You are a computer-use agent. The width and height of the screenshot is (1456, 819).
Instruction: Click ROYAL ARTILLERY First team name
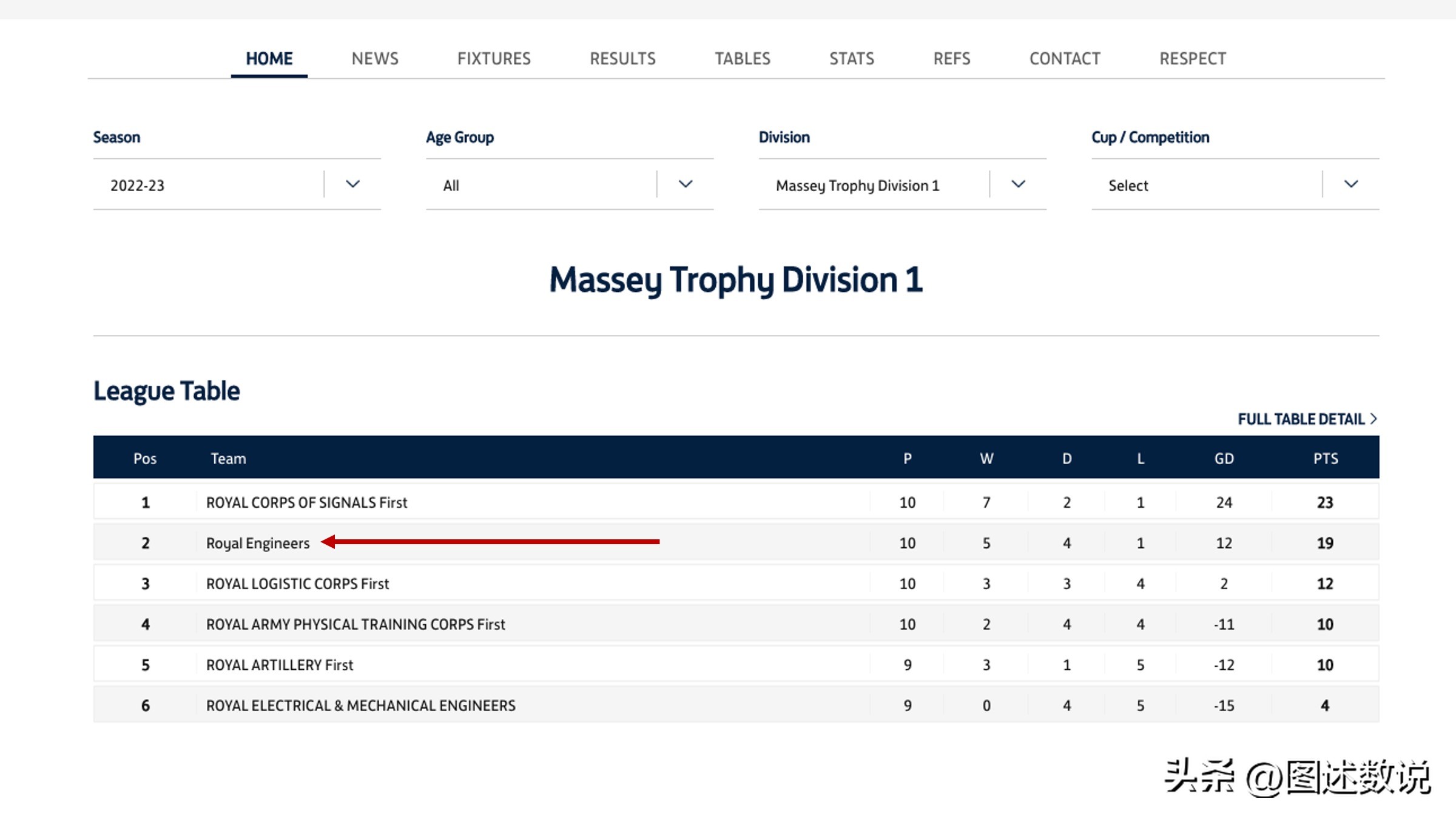click(280, 665)
